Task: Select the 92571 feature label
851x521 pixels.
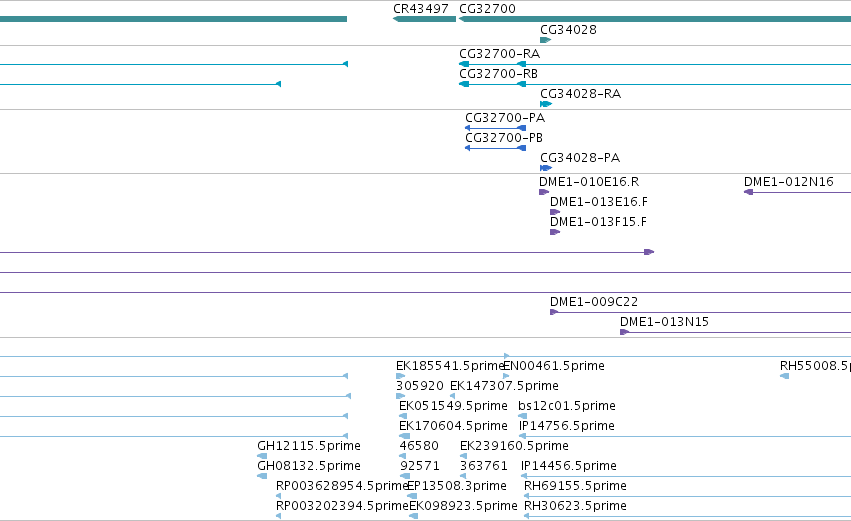Action: coord(420,466)
